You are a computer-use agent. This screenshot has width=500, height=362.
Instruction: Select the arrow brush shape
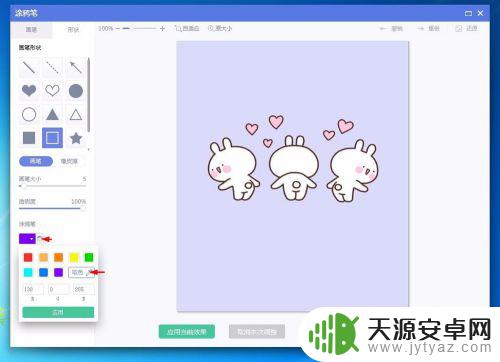(76, 67)
